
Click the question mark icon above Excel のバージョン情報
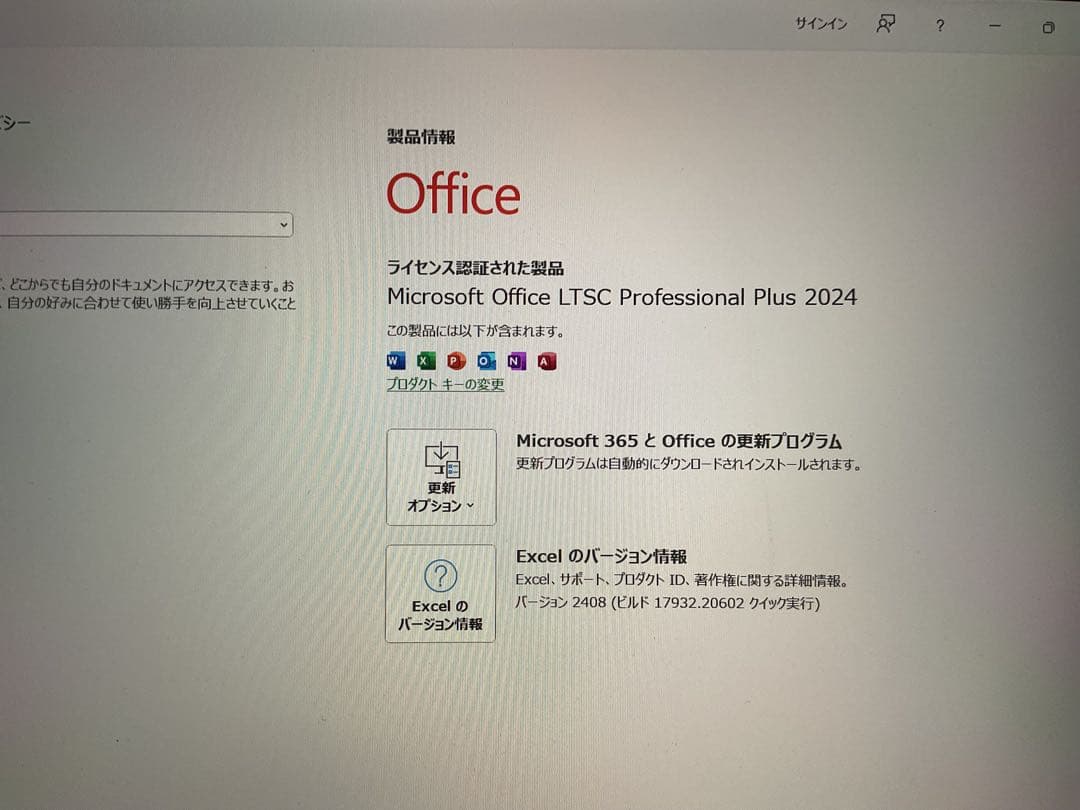click(439, 577)
